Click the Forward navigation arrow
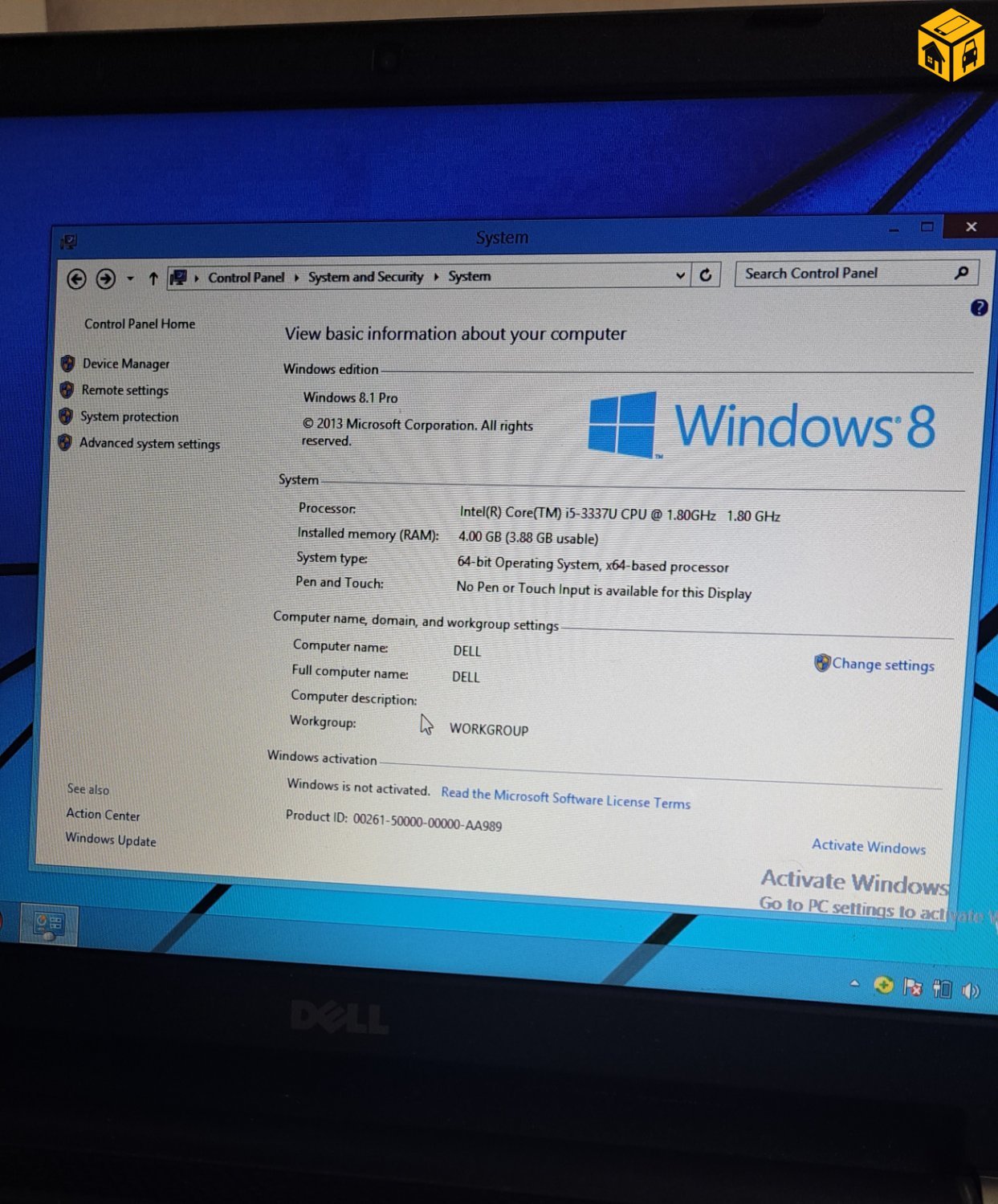This screenshot has width=998, height=1204. tap(105, 279)
